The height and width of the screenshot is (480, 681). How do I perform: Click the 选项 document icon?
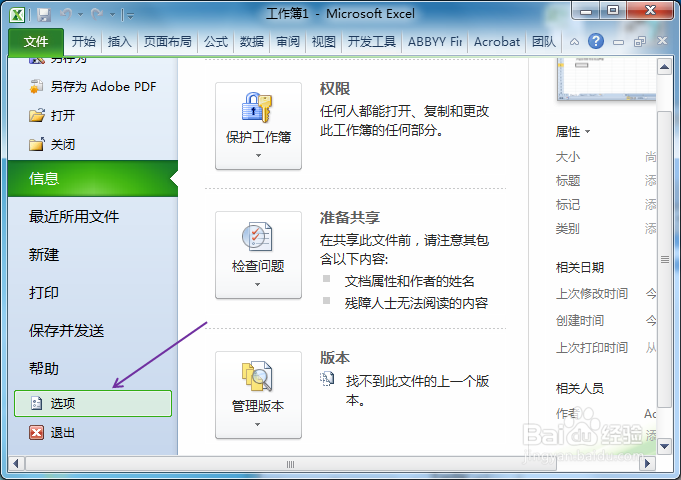pos(36,404)
